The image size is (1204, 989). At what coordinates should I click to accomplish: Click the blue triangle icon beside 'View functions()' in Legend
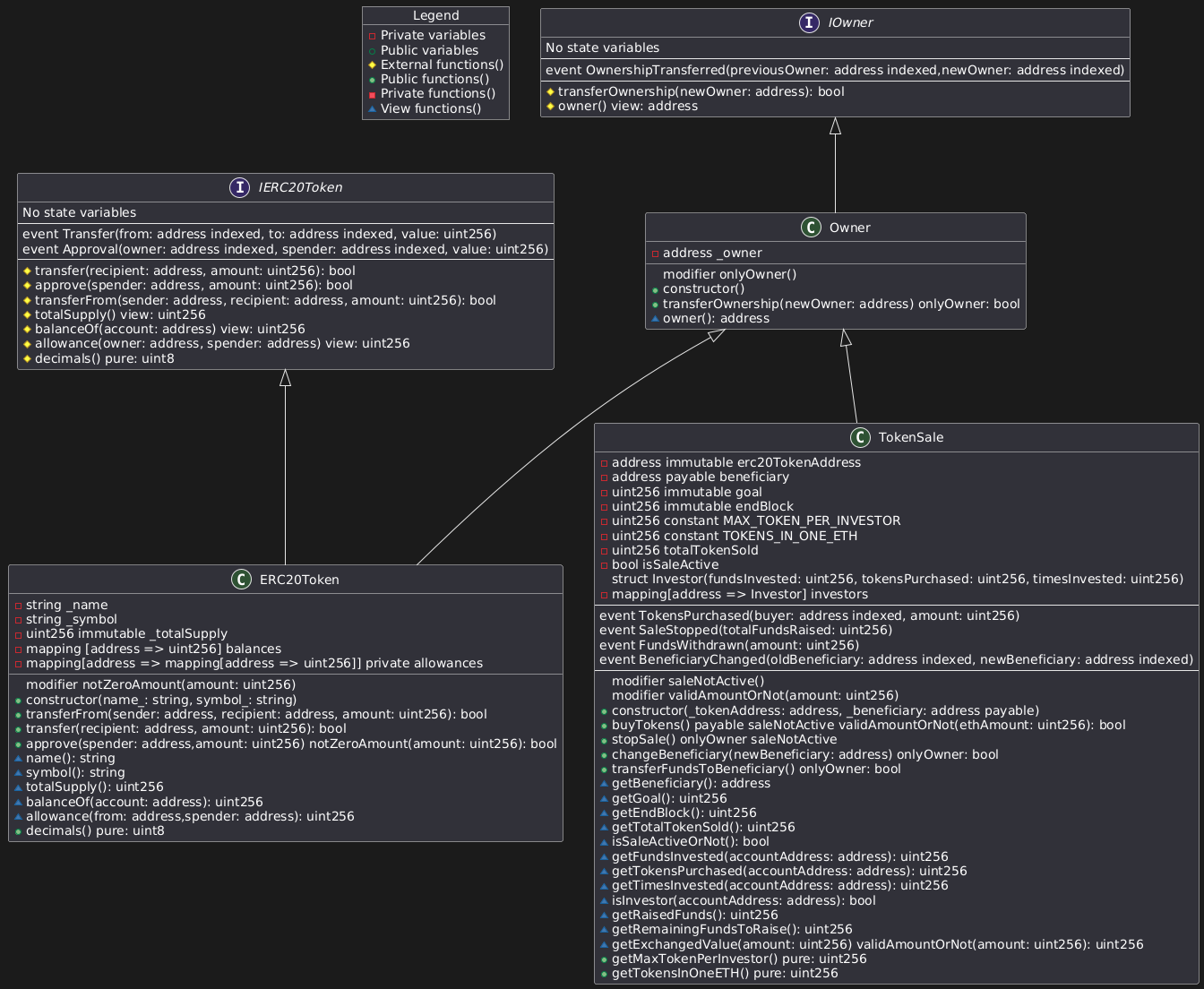click(372, 108)
